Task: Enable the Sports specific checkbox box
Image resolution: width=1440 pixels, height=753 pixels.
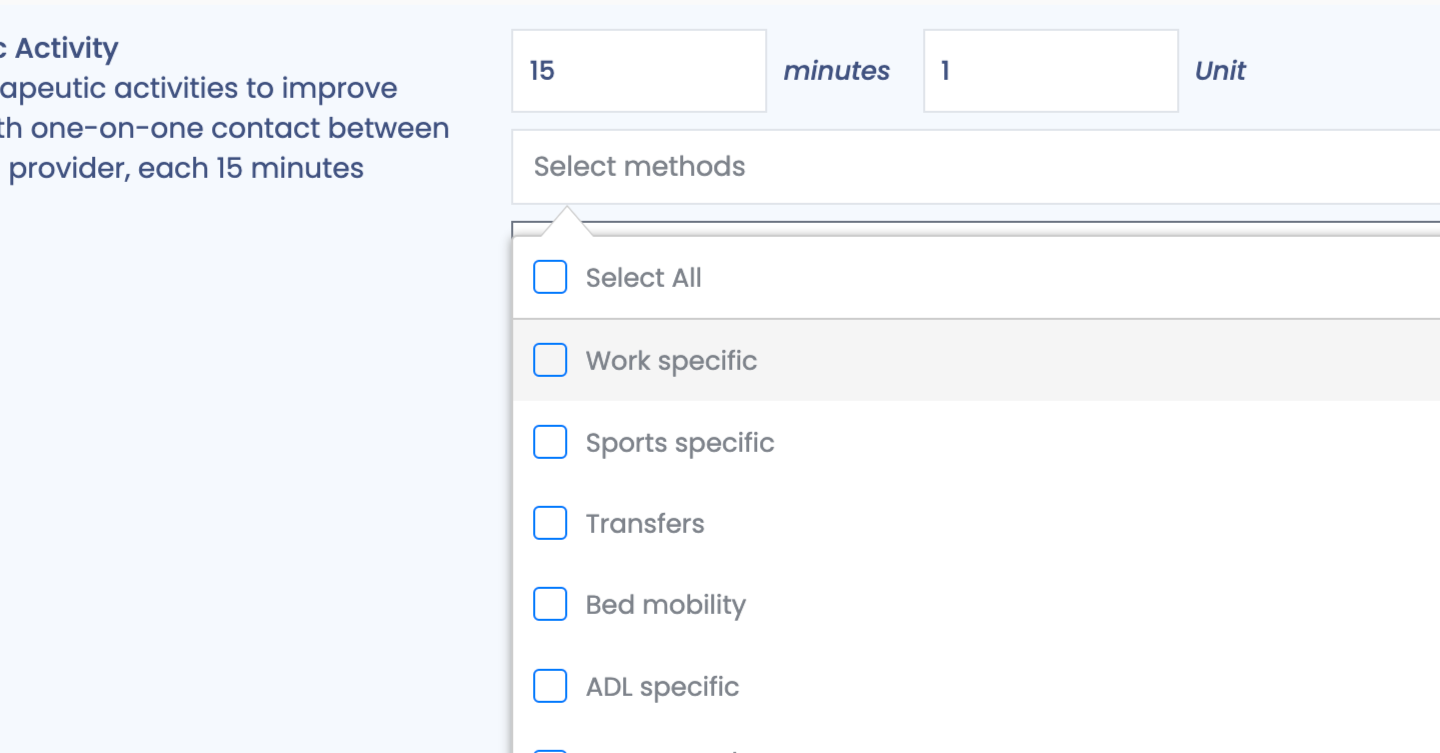Action: coord(550,442)
